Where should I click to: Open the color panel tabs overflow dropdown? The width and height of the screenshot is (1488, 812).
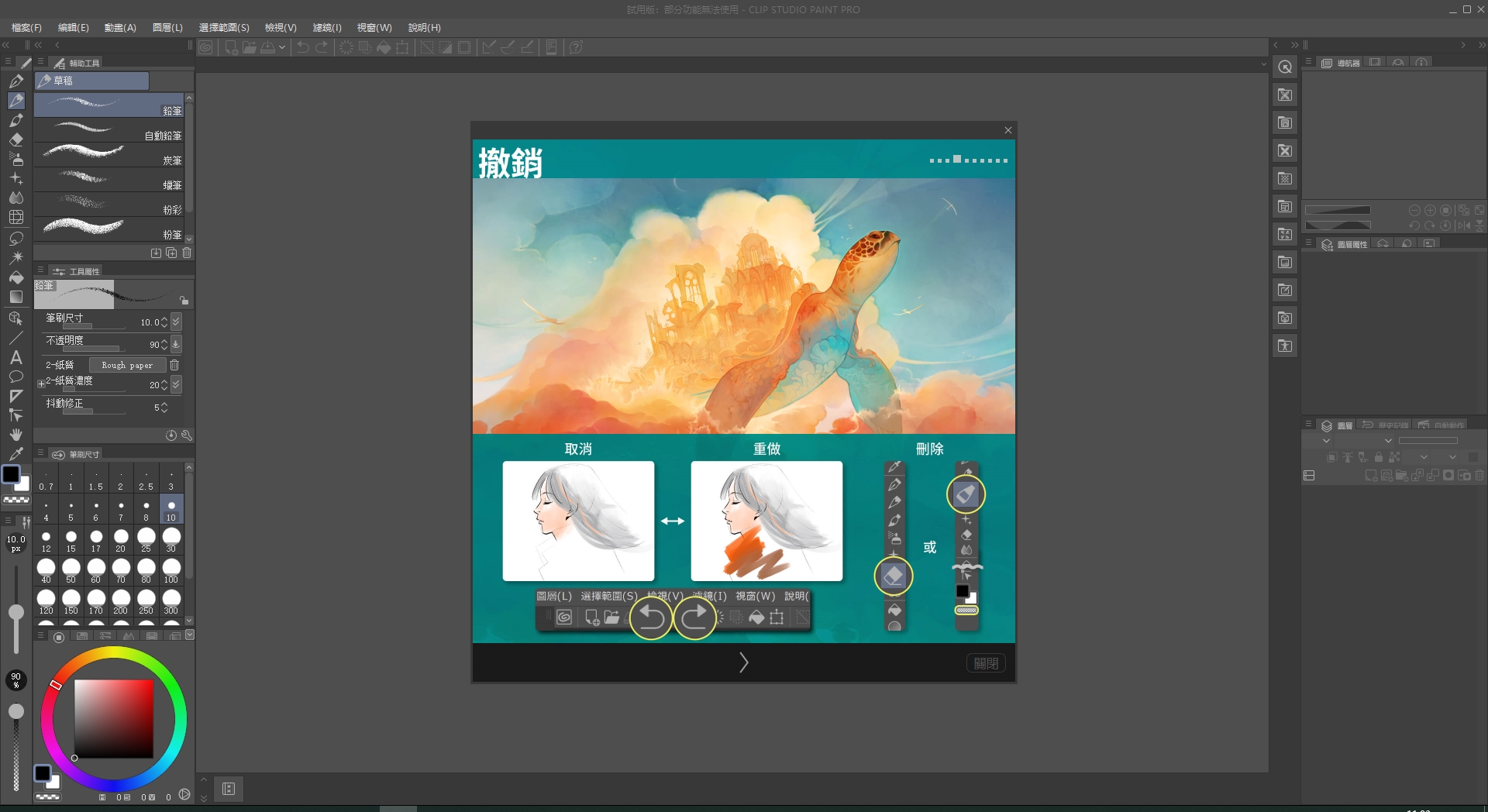(x=190, y=635)
